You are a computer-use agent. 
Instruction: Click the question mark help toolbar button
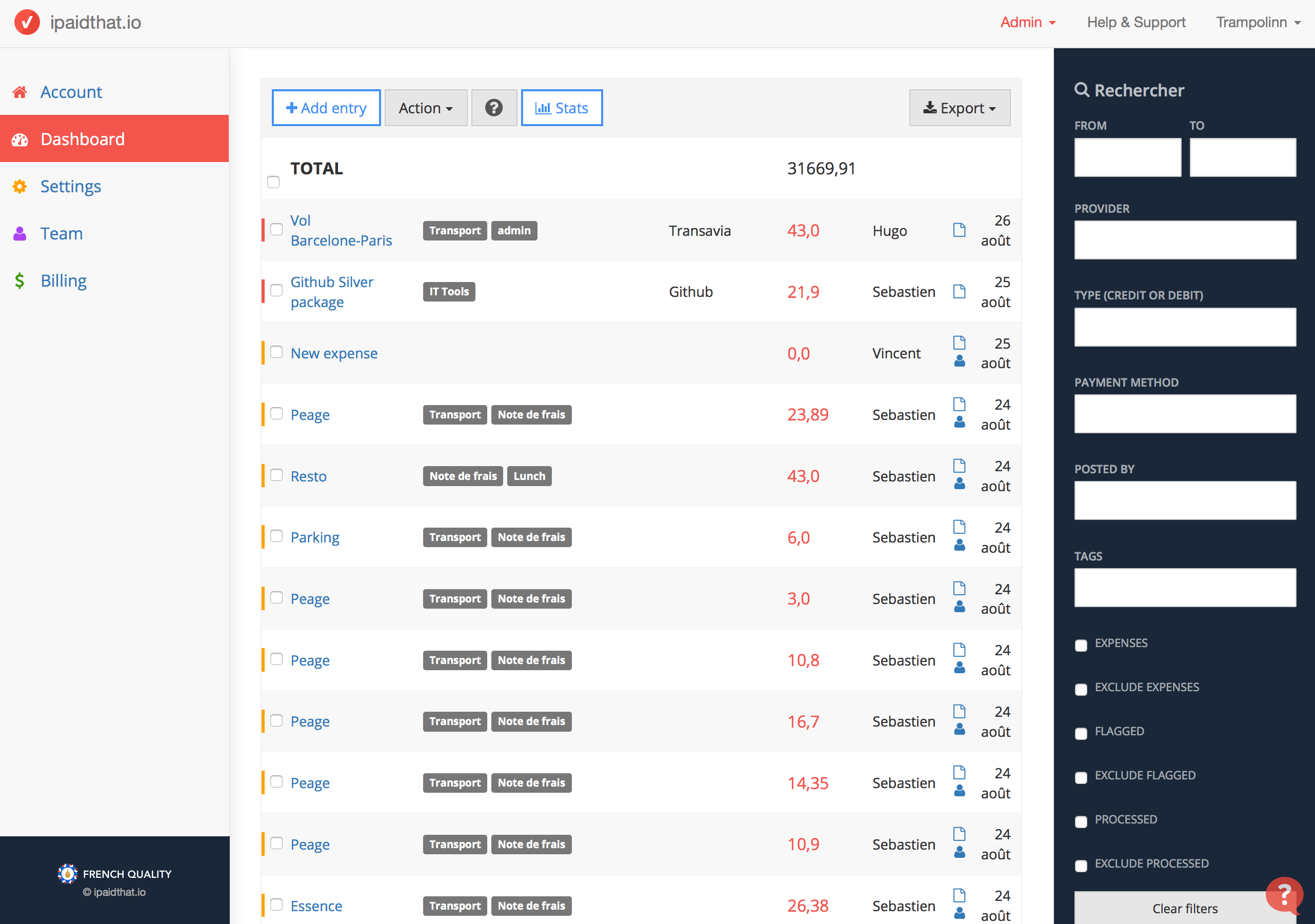coord(493,108)
